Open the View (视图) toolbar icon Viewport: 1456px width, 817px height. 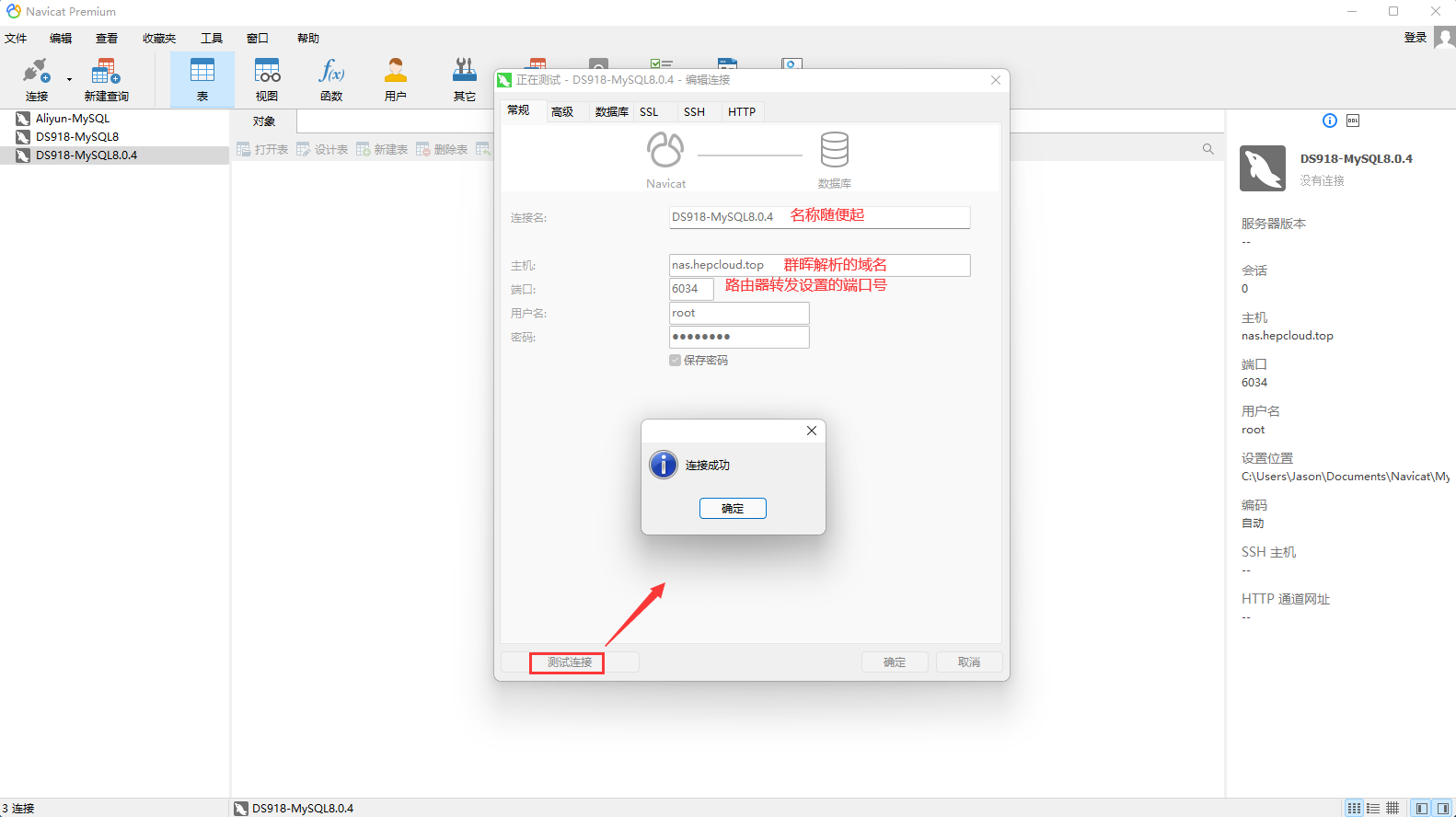coord(267,79)
